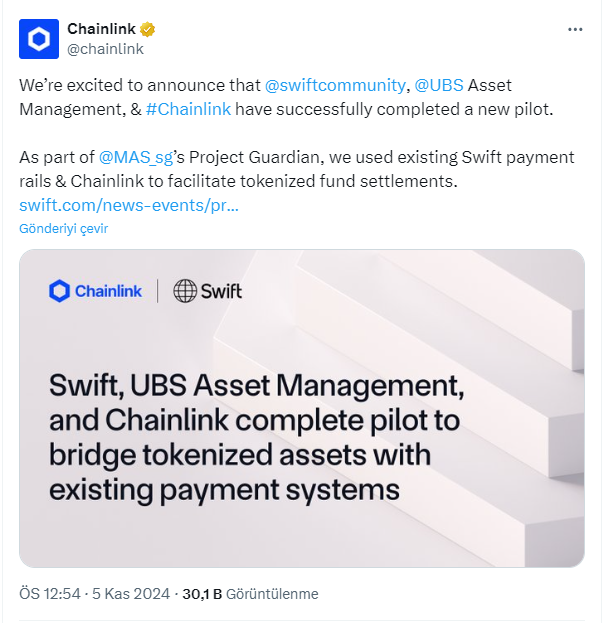The image size is (604, 623).
Task: Click the @chainlink handle
Action: coord(105,48)
